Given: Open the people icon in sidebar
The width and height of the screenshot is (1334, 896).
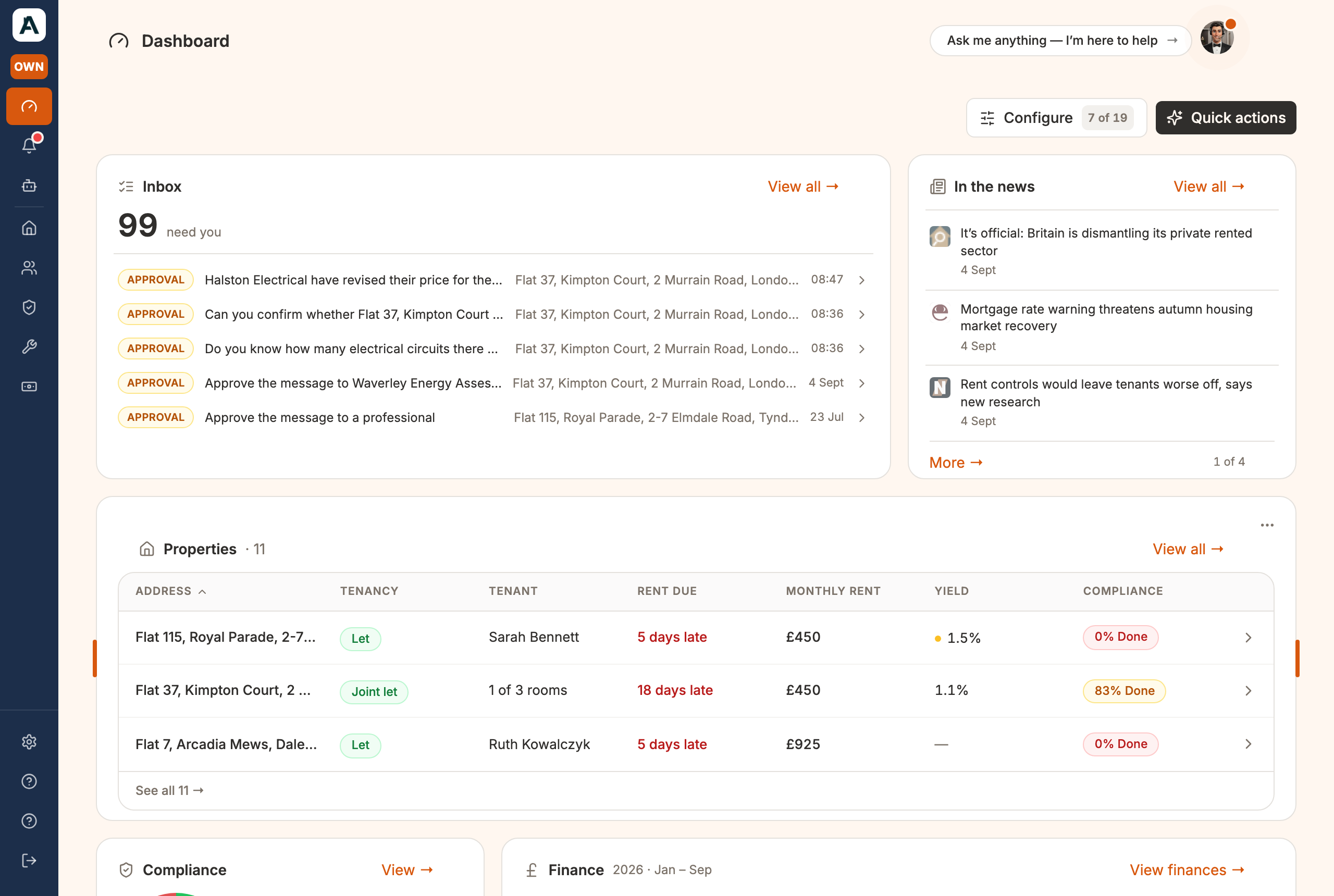Looking at the screenshot, I should tap(29, 267).
